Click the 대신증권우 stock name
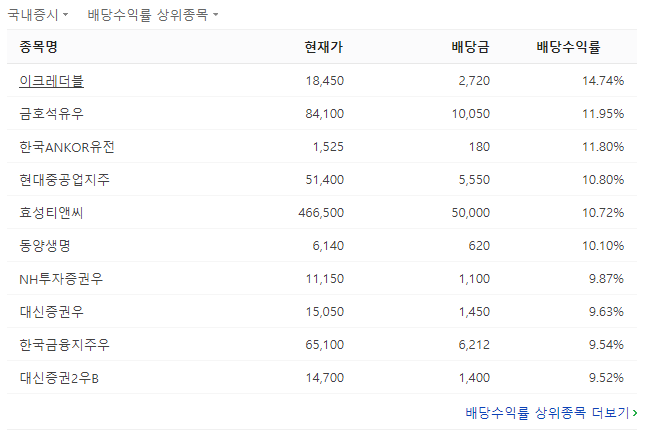Viewport: 650px width, 430px height. coord(52,312)
